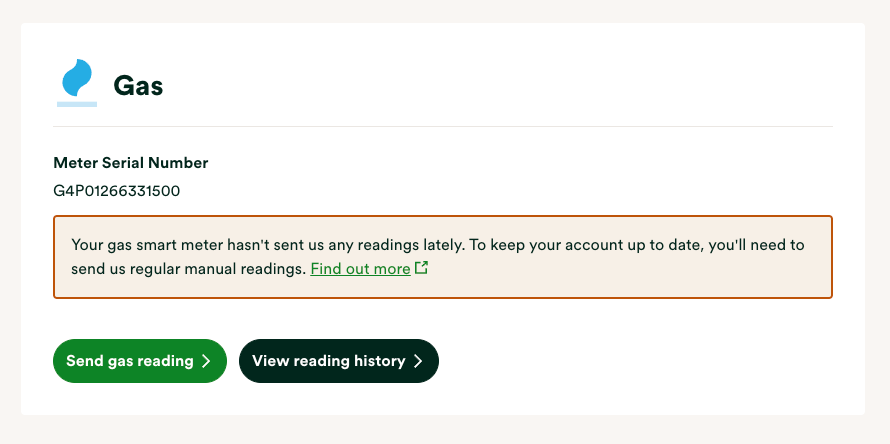Click the chevron arrow on Send gas reading
Screen dimensions: 890x444
click(x=206, y=361)
